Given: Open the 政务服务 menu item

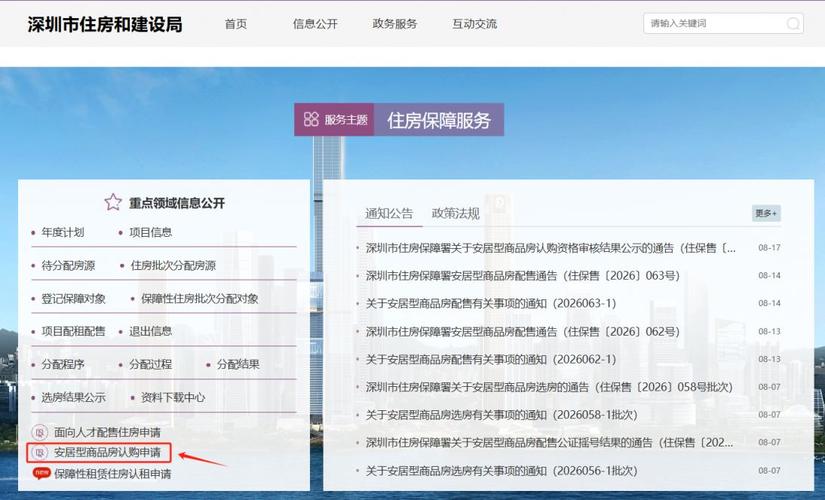Looking at the screenshot, I should point(395,24).
